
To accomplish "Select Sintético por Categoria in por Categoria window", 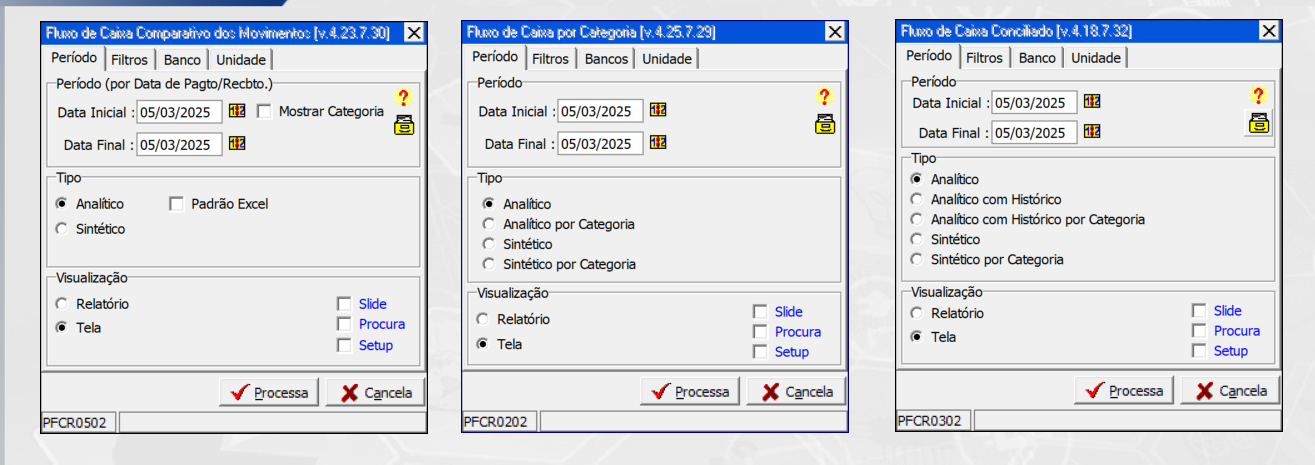I will click(x=488, y=264).
